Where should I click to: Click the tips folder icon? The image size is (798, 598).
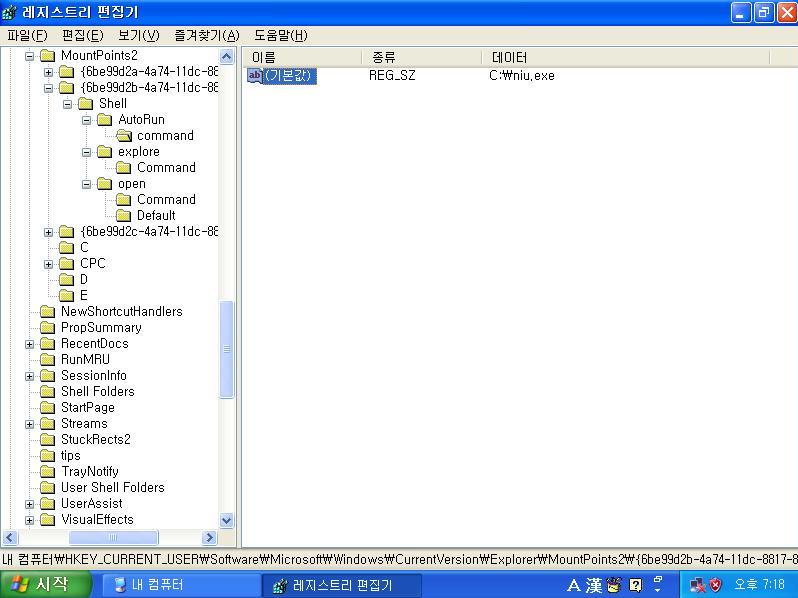[x=47, y=455]
